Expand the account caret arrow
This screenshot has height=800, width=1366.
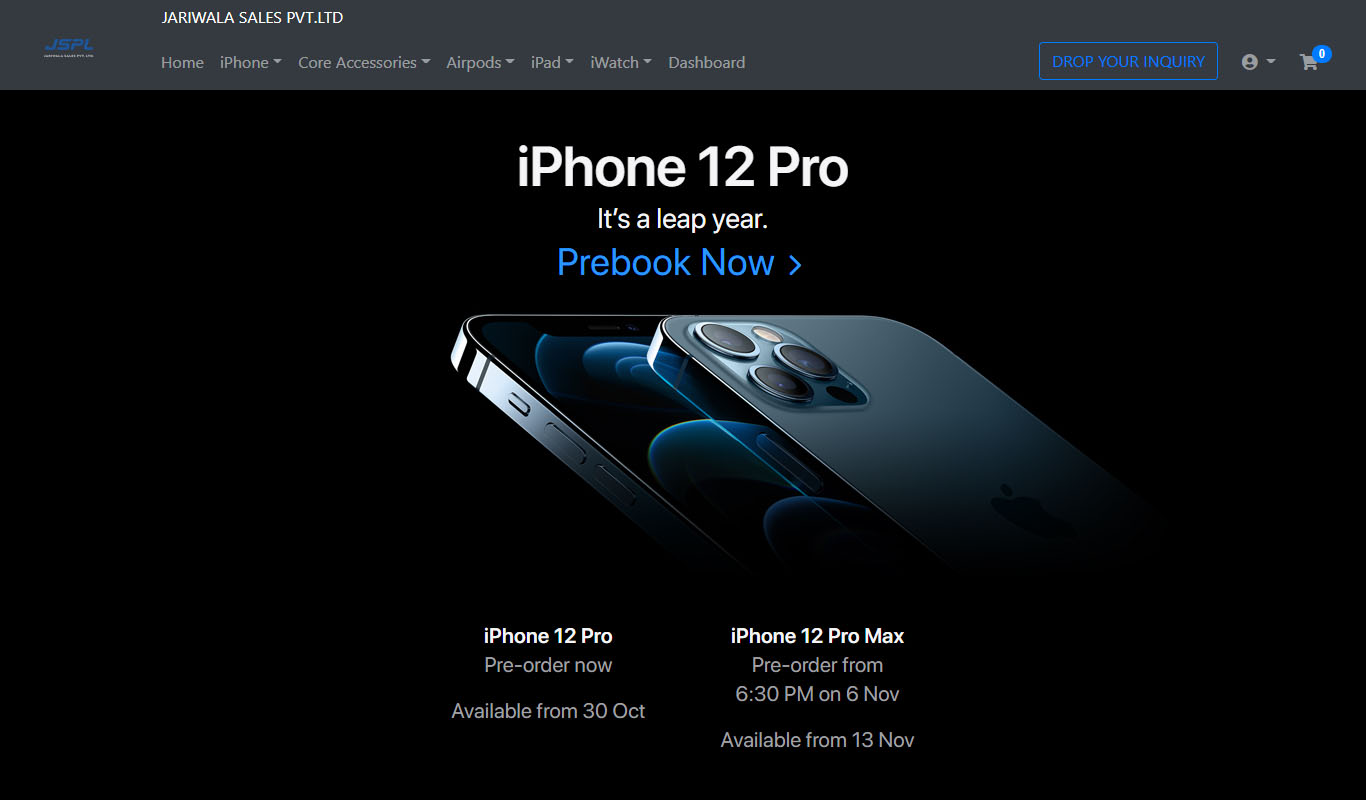pyautogui.click(x=1271, y=62)
